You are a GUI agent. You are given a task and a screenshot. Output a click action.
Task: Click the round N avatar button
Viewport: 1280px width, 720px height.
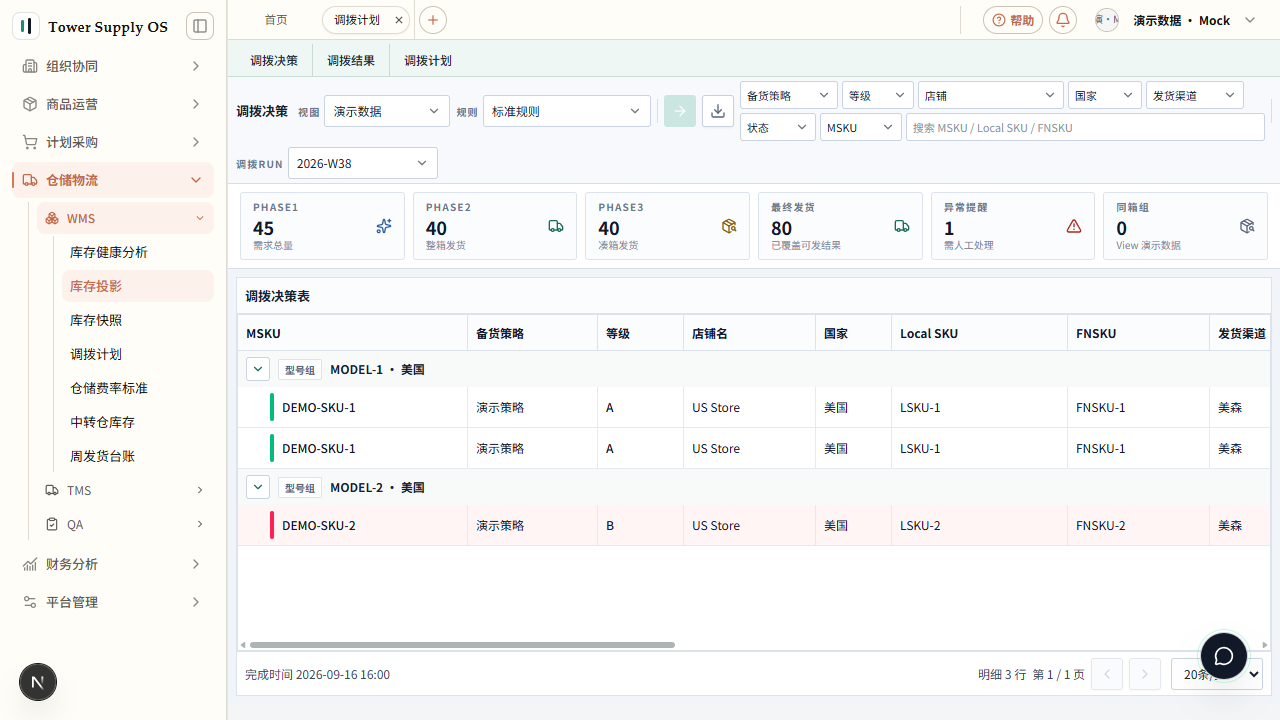38,683
